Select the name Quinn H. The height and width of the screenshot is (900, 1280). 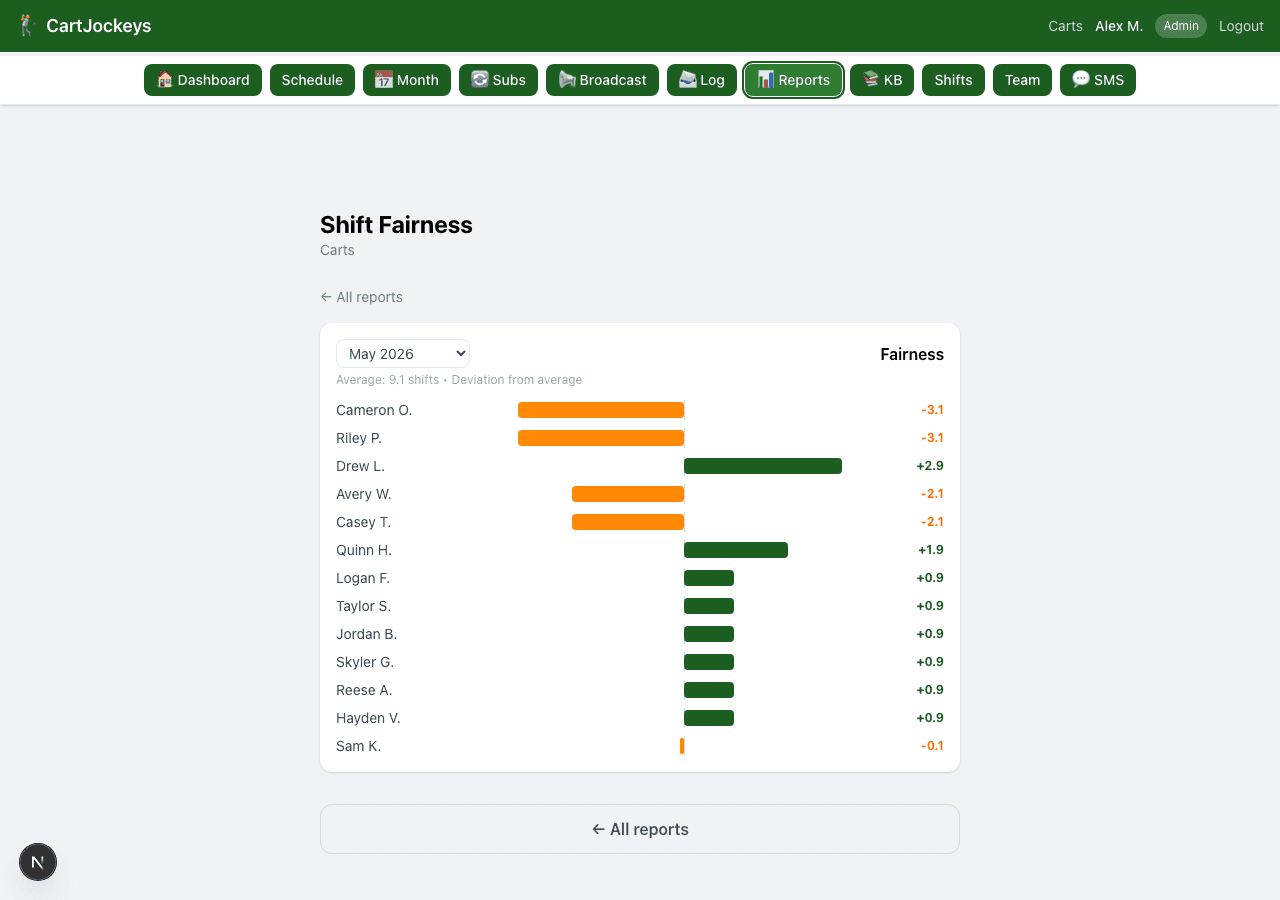pos(364,550)
